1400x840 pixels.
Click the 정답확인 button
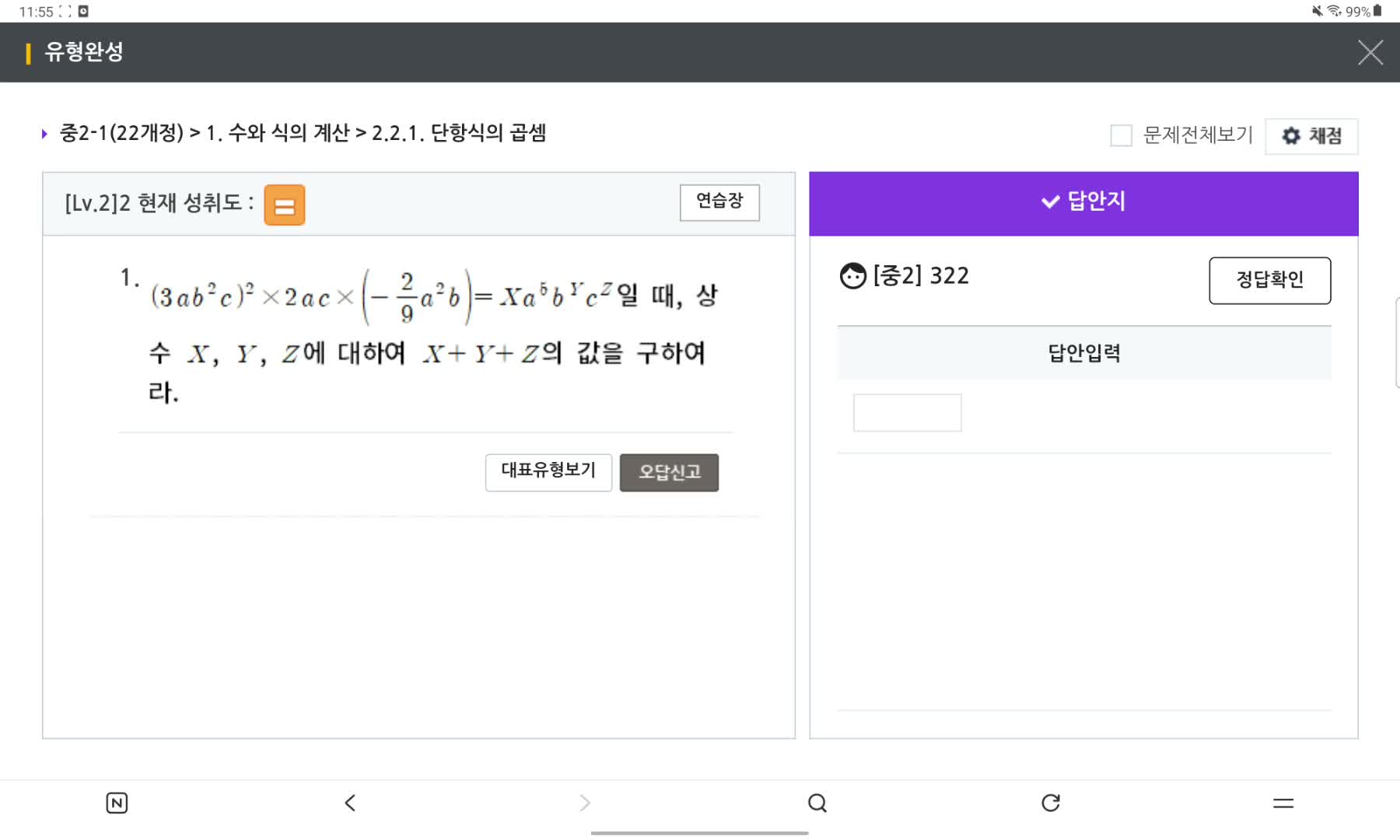(1269, 280)
